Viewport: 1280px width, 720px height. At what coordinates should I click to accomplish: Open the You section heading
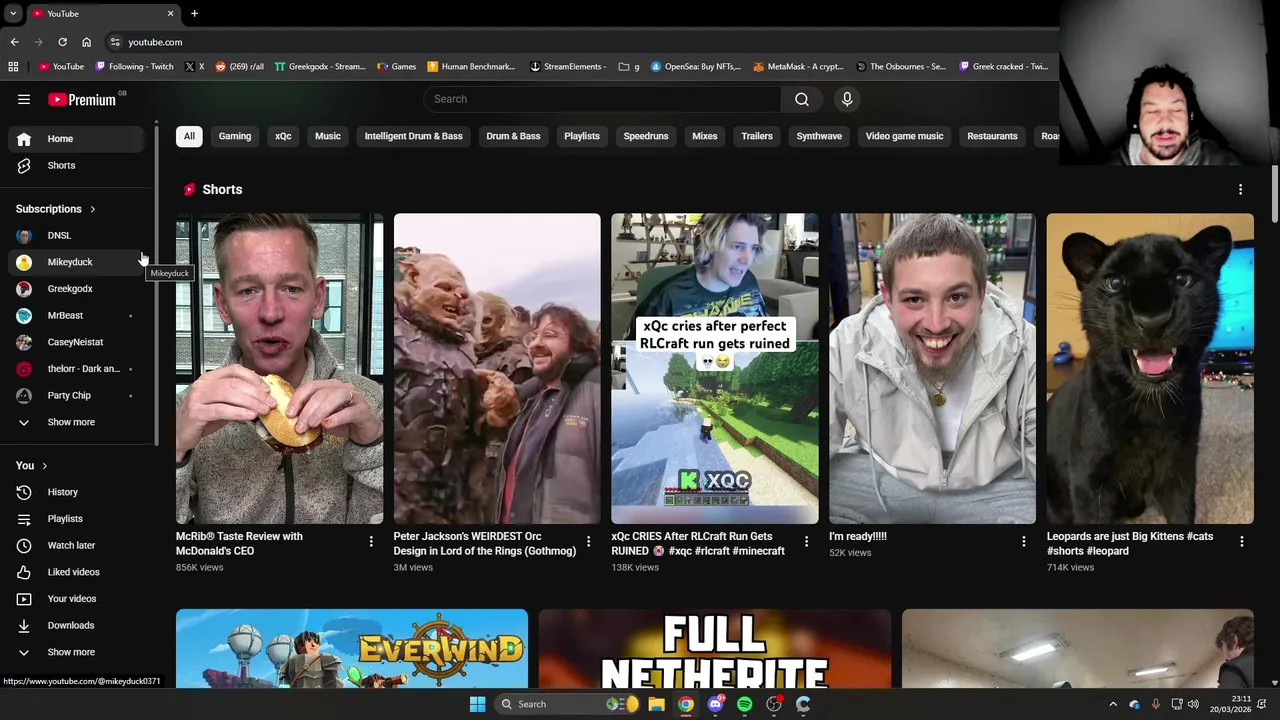32,465
